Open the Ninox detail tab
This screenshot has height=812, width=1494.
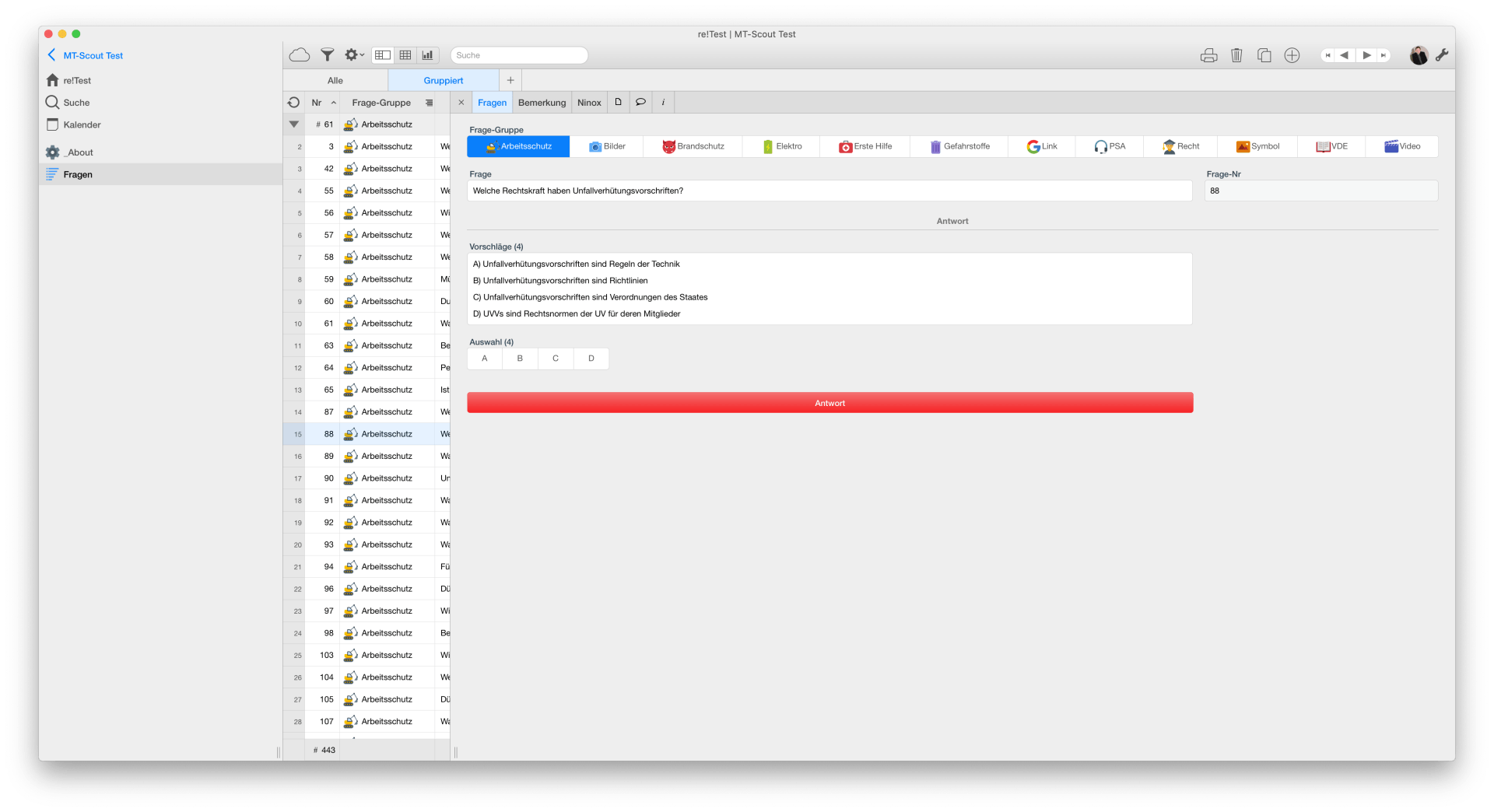point(589,103)
